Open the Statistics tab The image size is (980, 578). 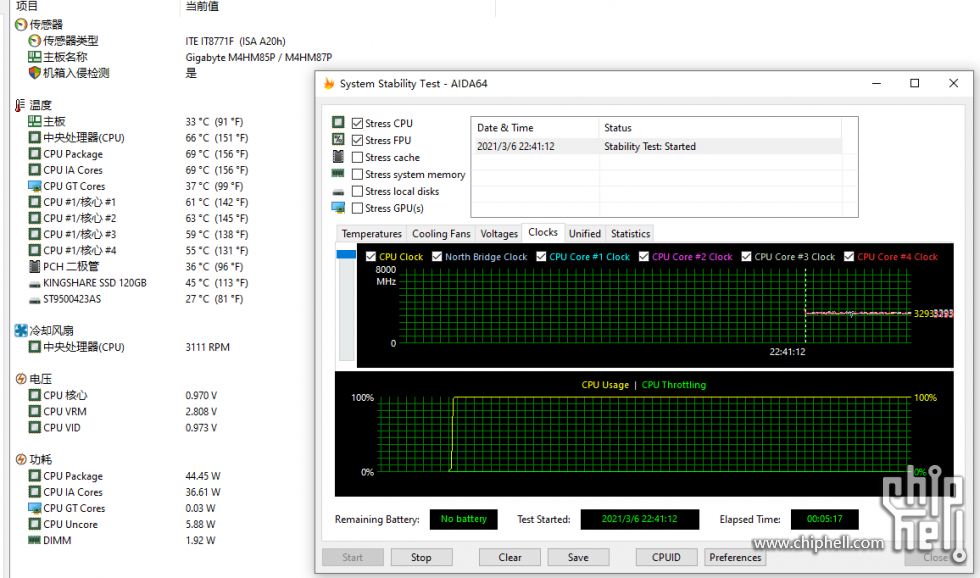(x=631, y=234)
